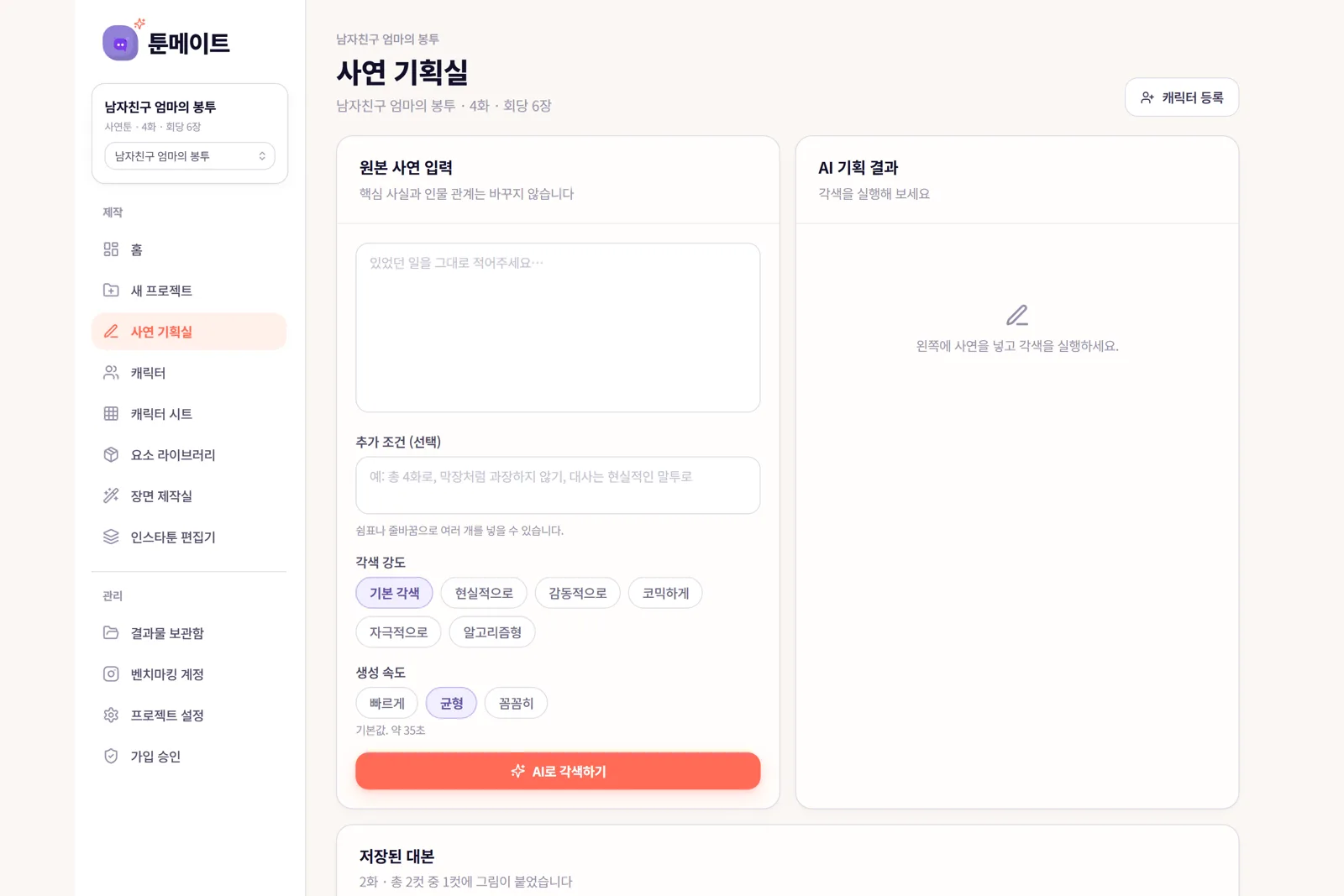Click the 캐릭터 people icon

111,373
